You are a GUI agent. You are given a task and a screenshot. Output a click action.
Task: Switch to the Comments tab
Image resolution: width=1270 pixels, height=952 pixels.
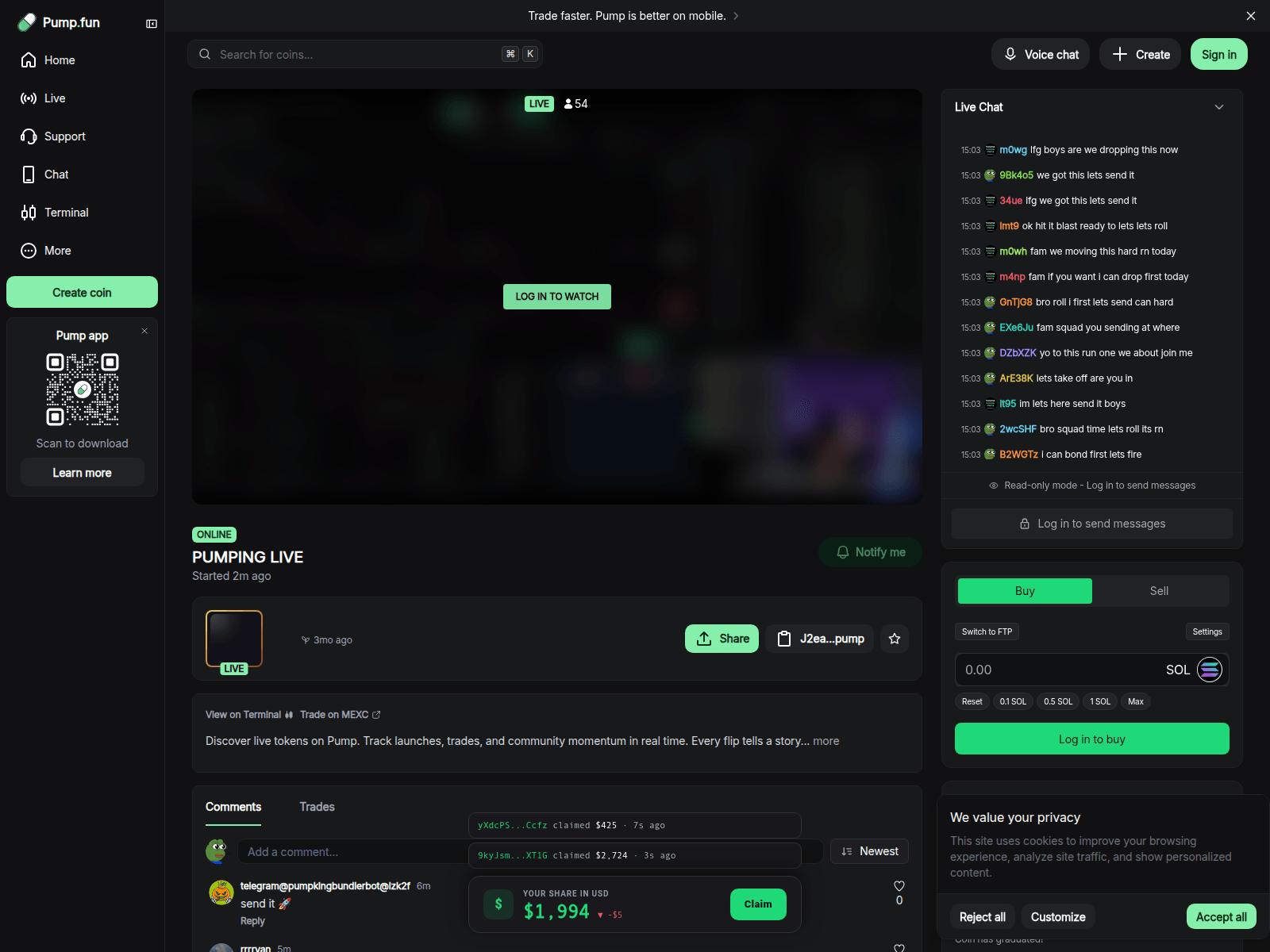[x=233, y=807]
